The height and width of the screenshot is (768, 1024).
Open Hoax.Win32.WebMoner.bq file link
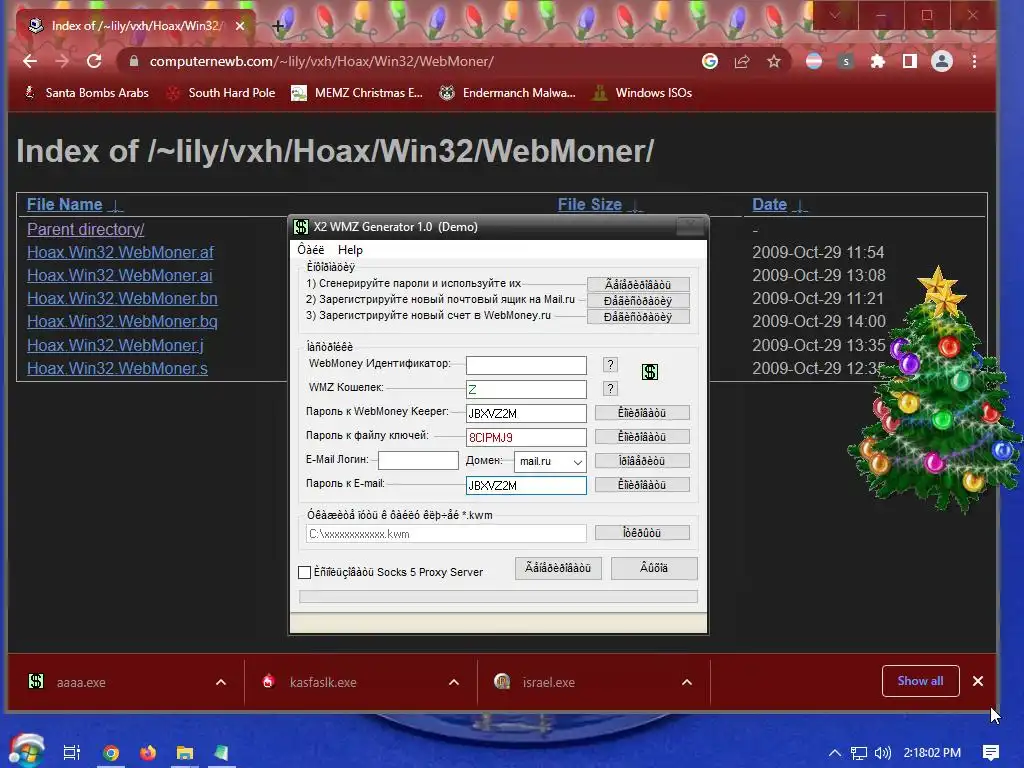122,321
